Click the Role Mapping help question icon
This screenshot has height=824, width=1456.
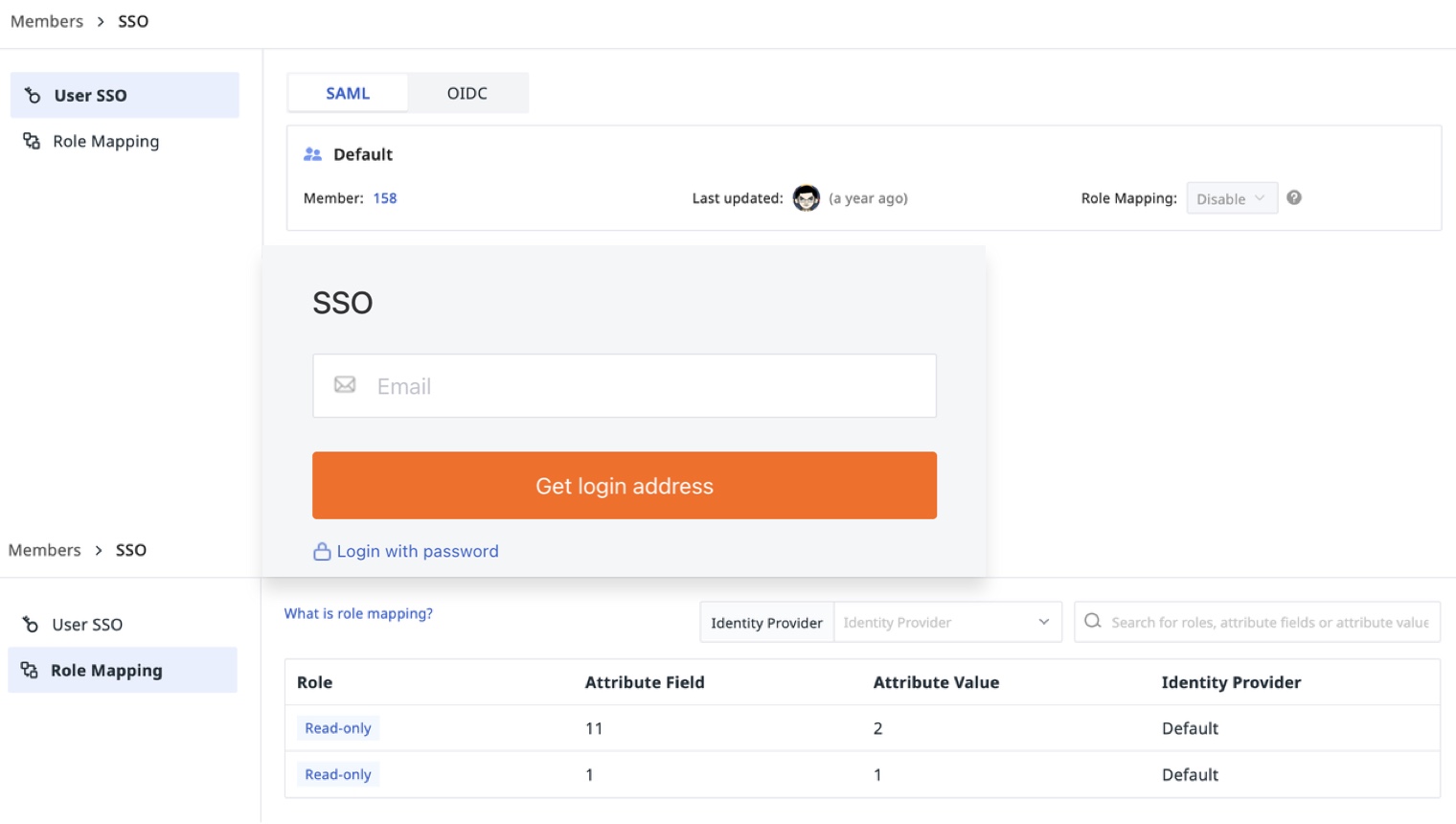pos(1294,197)
